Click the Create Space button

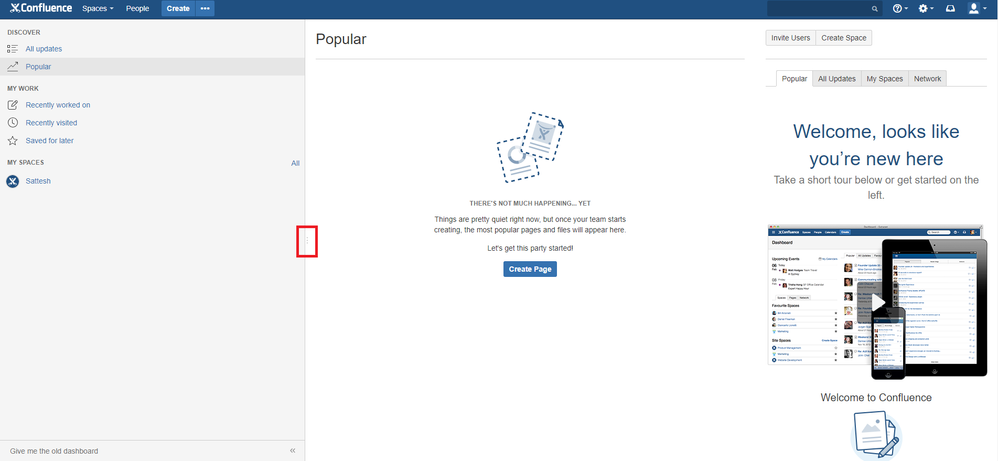[844, 38]
